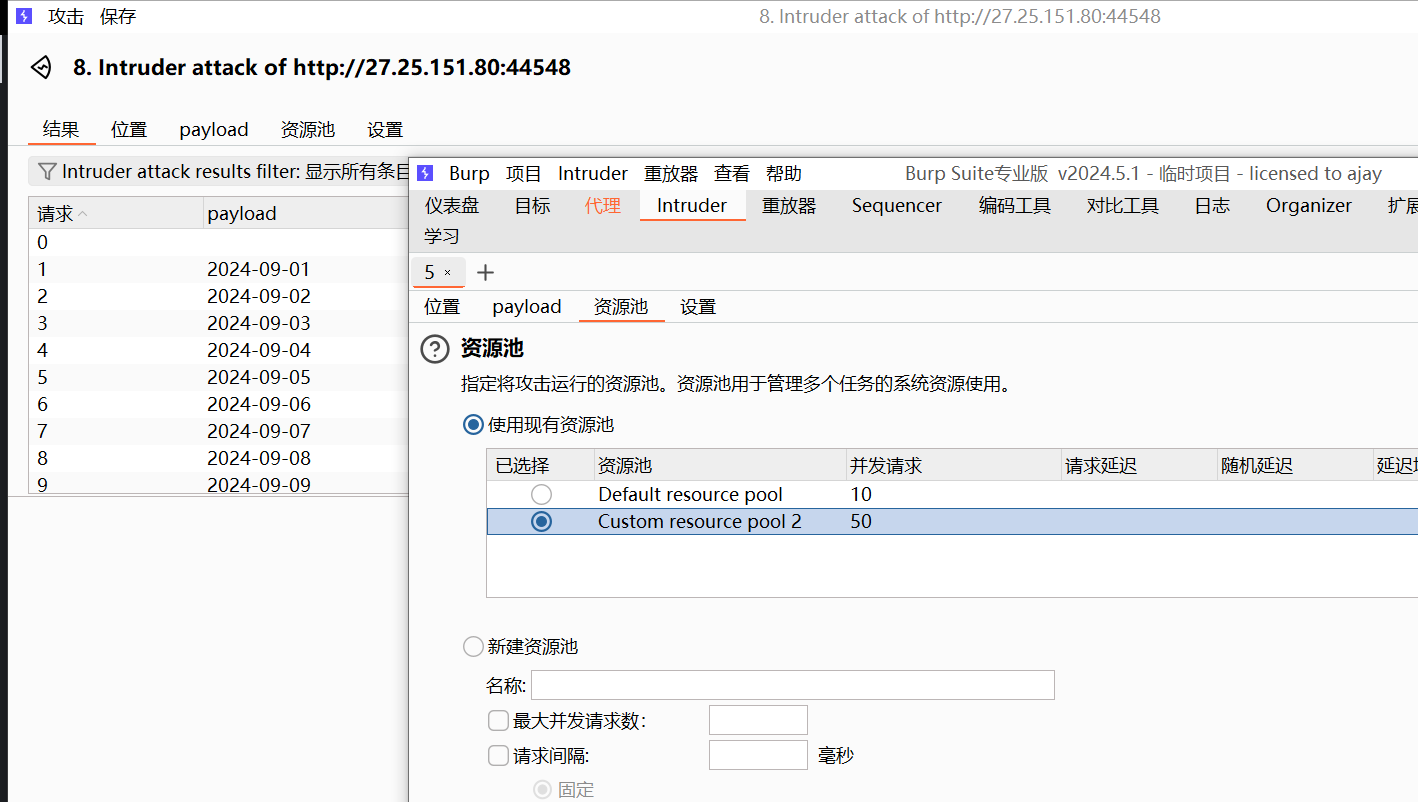Select the Custom resource pool 2 radio
Image resolution: width=1418 pixels, height=802 pixels.
(541, 521)
